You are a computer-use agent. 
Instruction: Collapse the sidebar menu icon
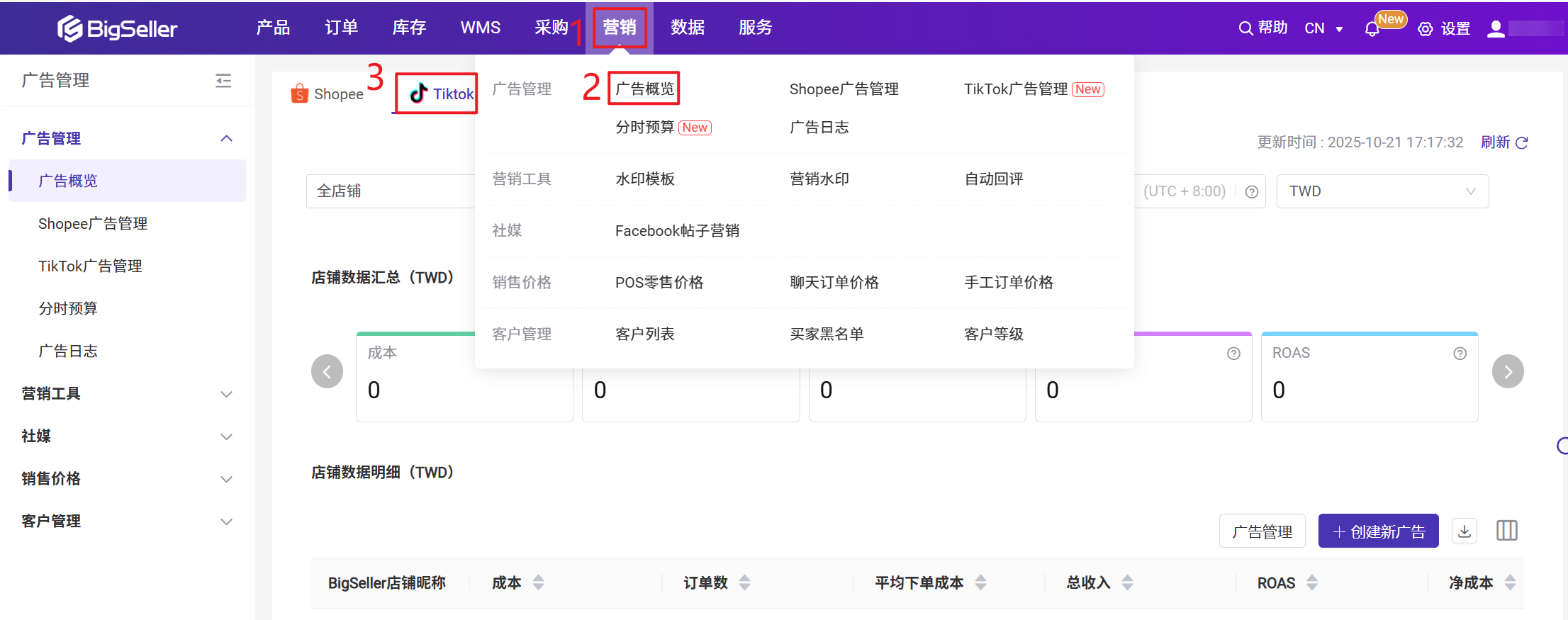223,81
